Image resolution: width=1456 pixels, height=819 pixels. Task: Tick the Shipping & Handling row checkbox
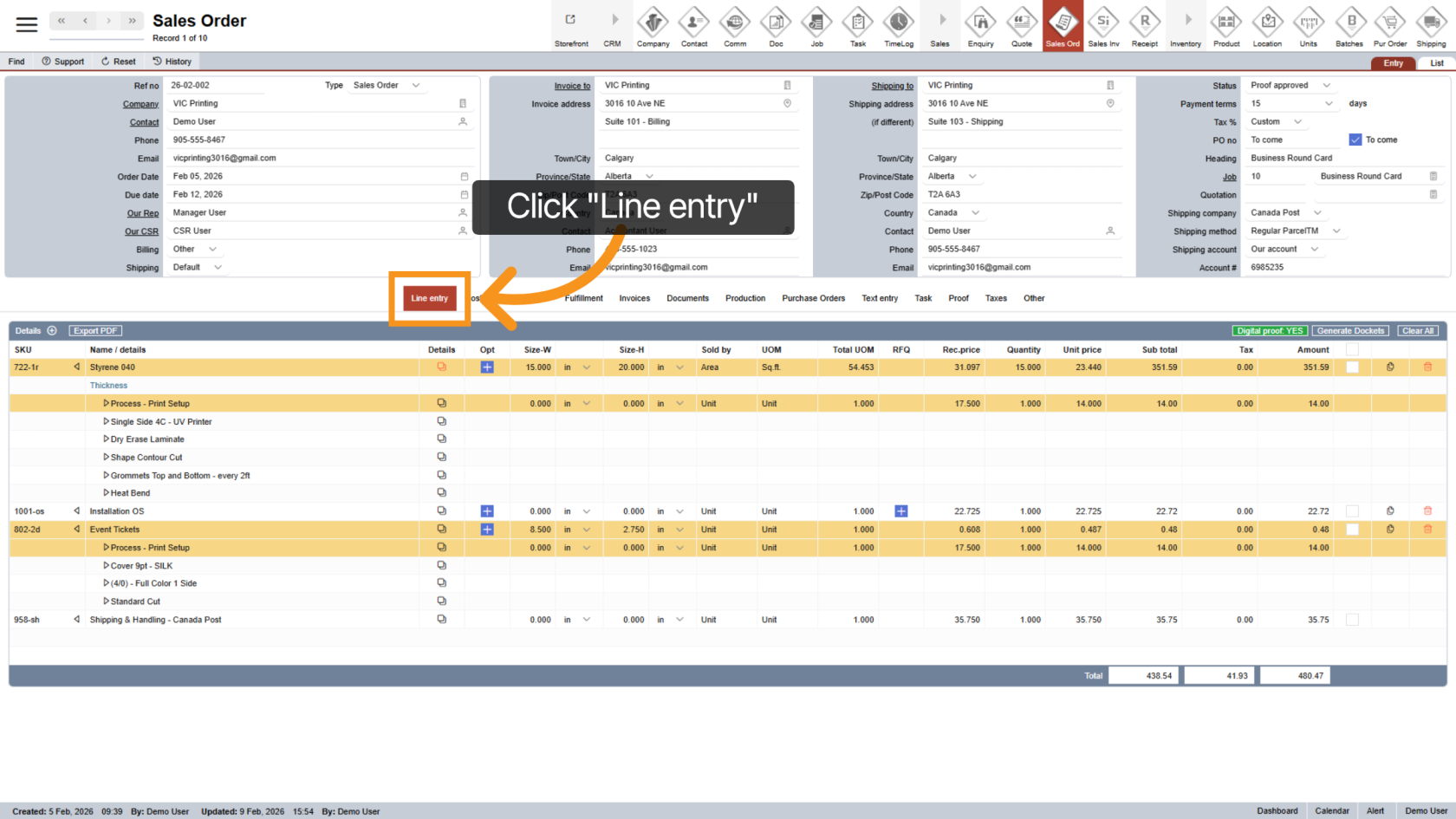point(1352,620)
